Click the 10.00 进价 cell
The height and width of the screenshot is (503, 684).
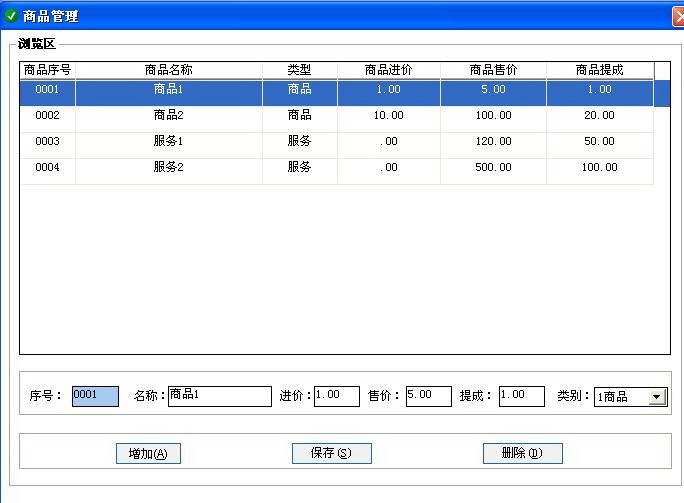389,119
